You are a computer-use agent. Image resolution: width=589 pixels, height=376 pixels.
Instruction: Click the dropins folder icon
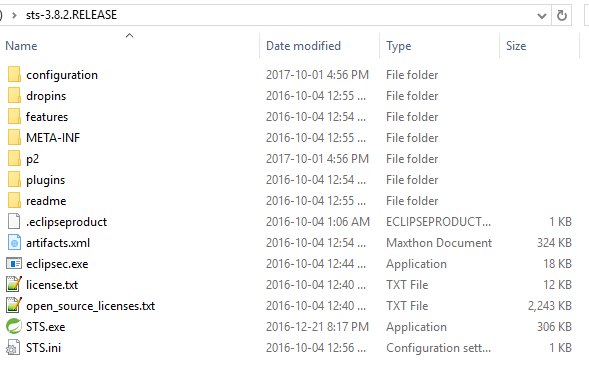pyautogui.click(x=14, y=95)
